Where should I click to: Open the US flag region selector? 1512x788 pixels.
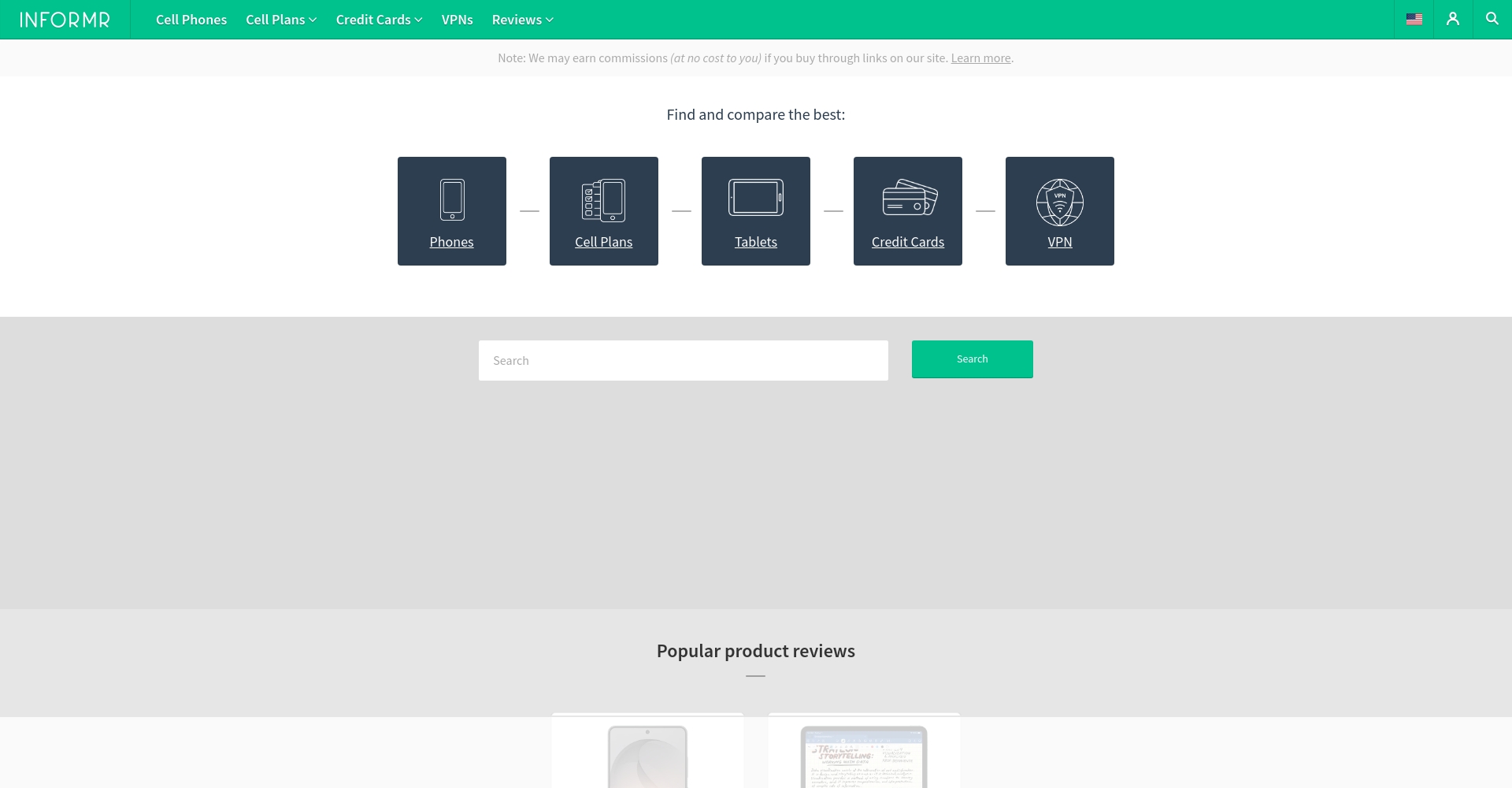1414,20
